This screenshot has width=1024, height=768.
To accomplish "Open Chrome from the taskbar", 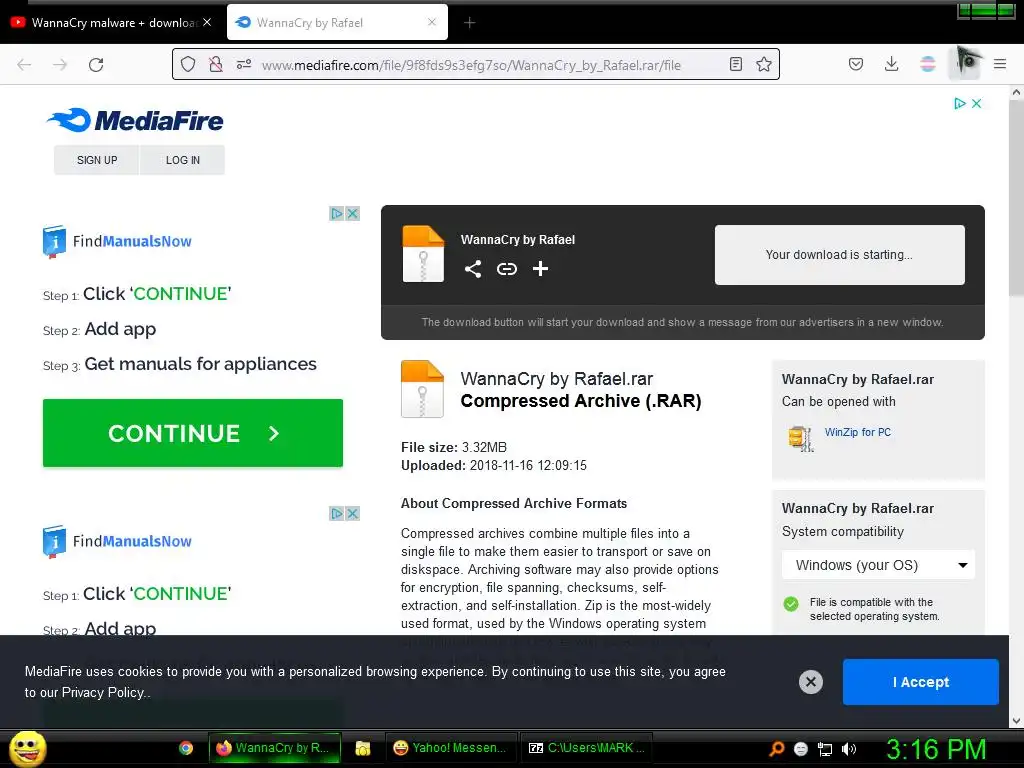I will [x=186, y=748].
